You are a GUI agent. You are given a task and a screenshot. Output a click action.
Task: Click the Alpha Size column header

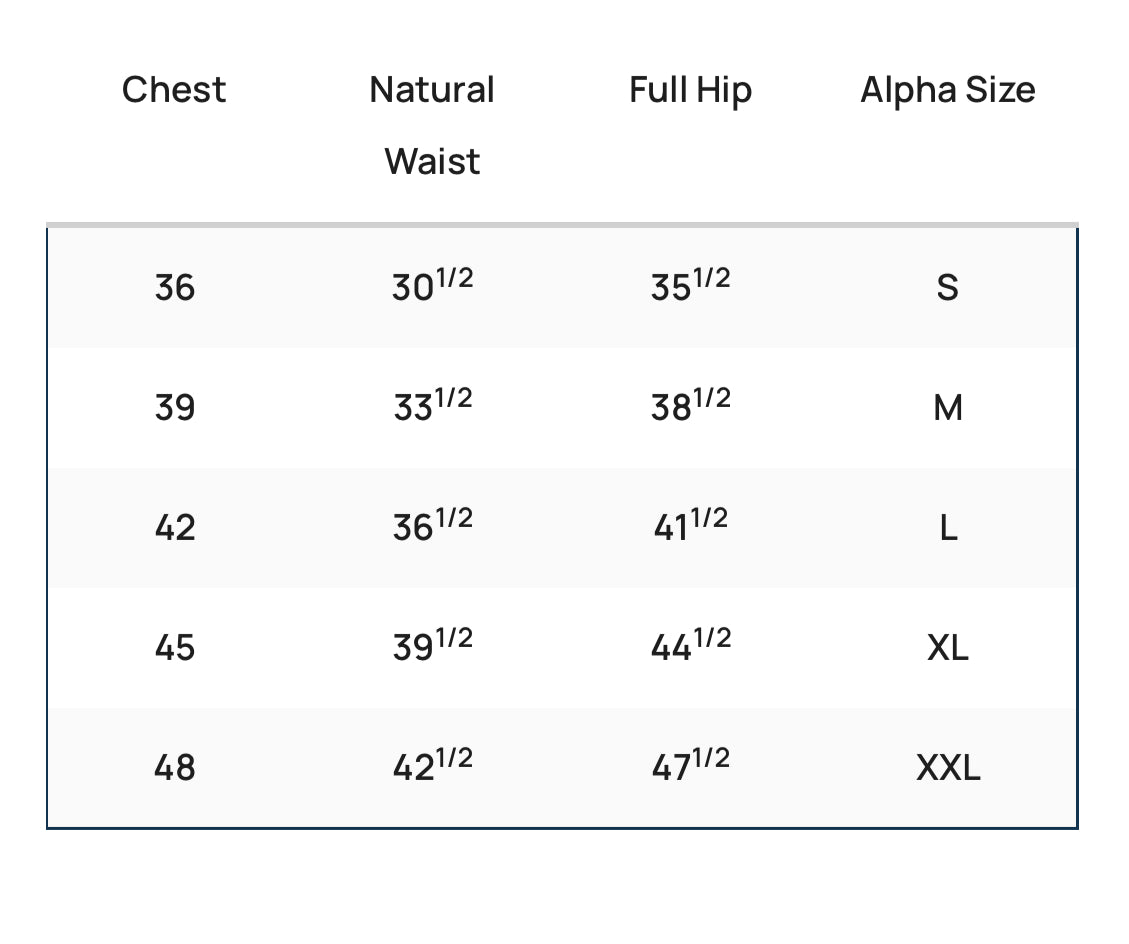tap(948, 90)
